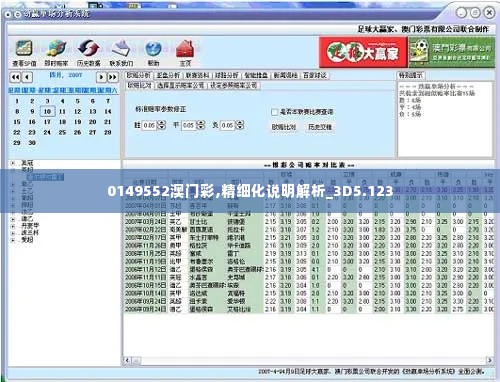This screenshot has height=382, width=500.
Task: Click the red house home icon
Action: pyautogui.click(x=185, y=49)
